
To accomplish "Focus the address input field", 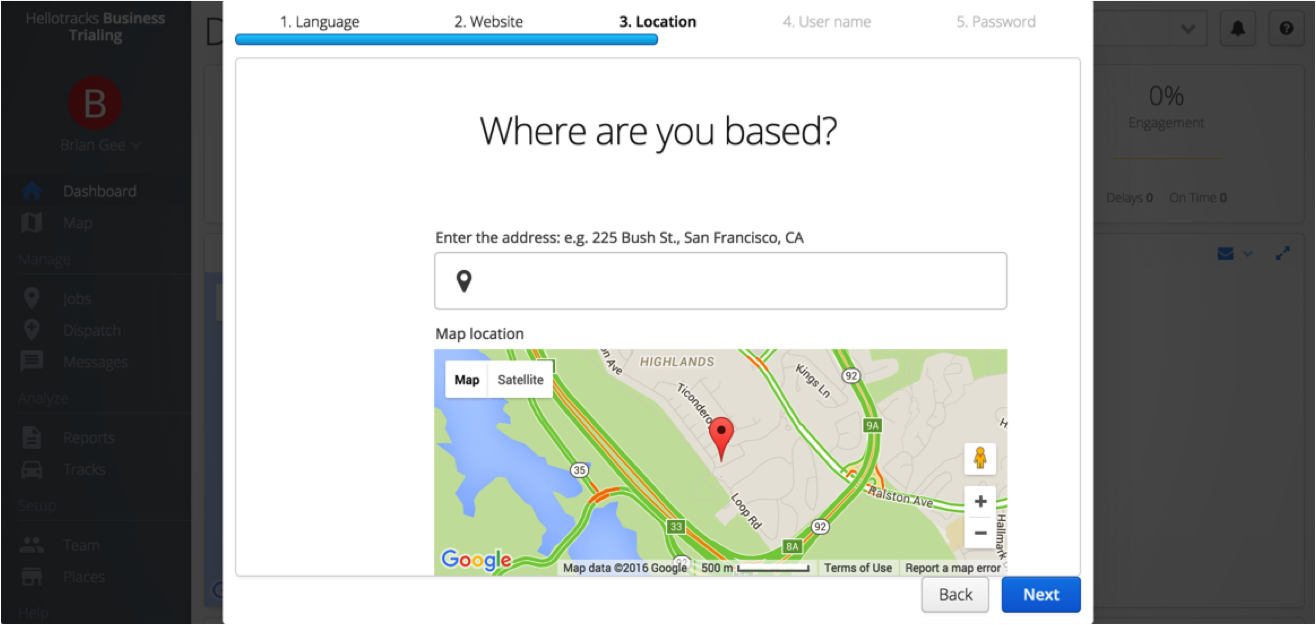I will (720, 281).
